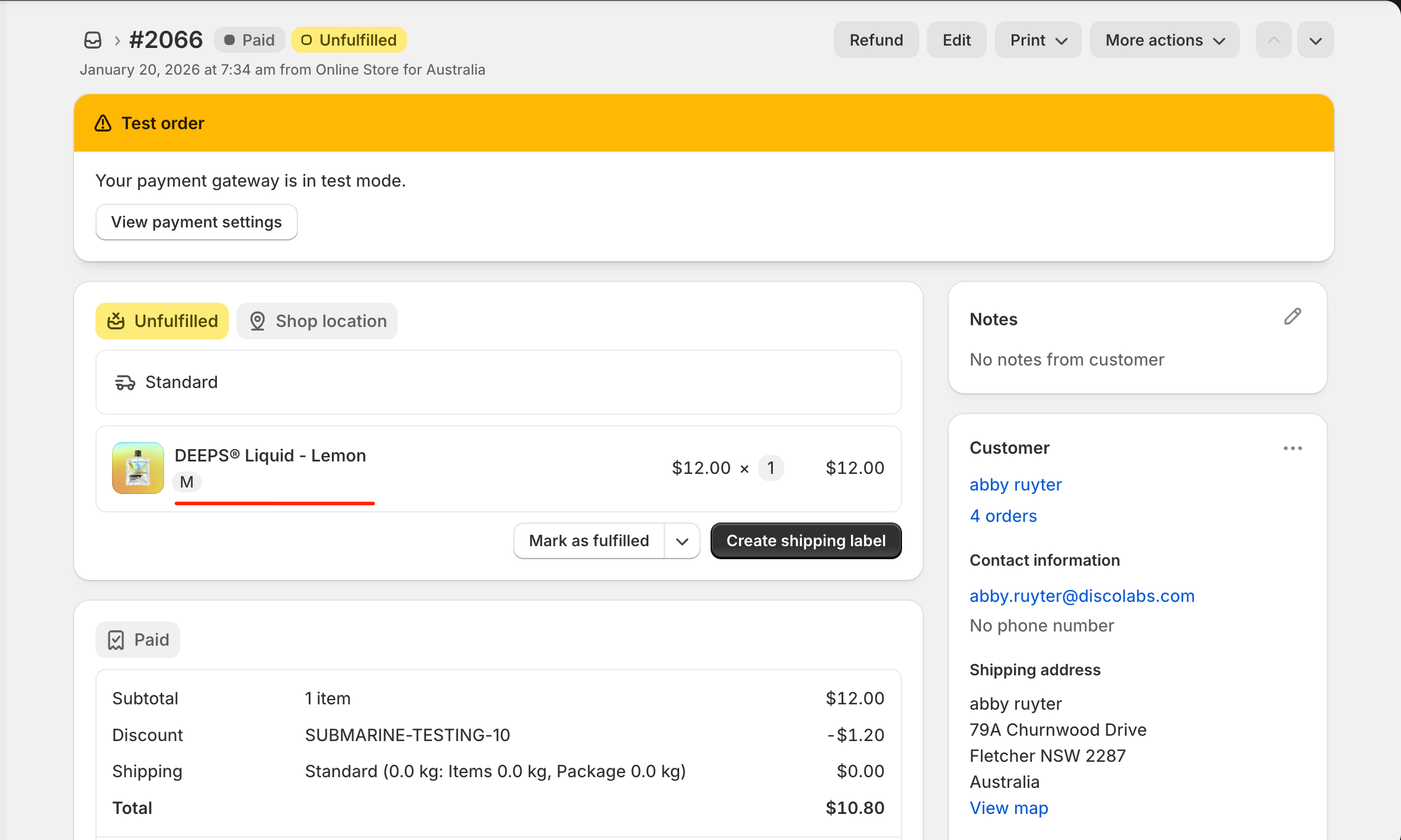This screenshot has height=840, width=1401.
Task: Expand arrow beside Mark as fulfilled
Action: [x=682, y=541]
